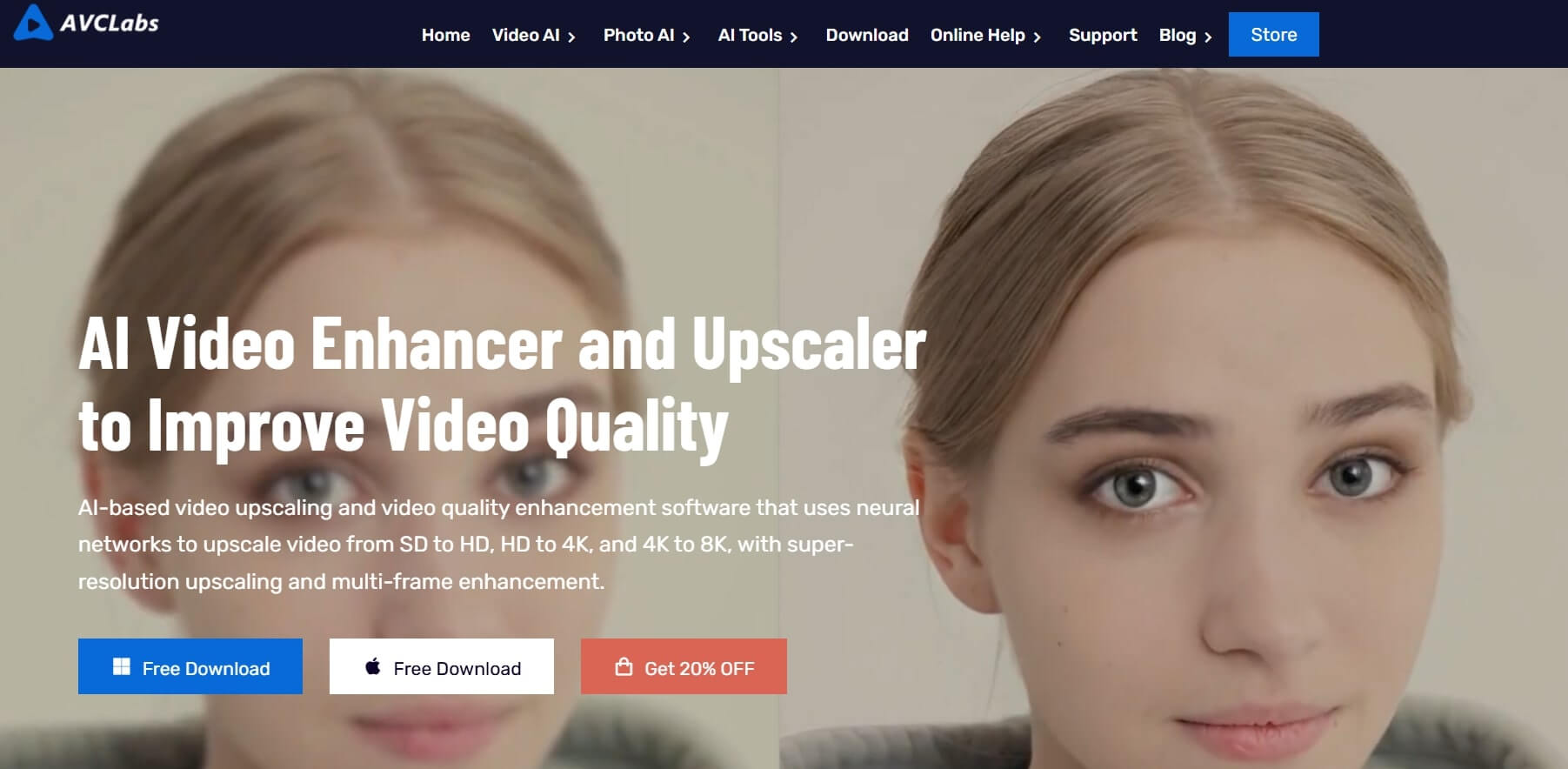Click the shopping bag icon for discount
This screenshot has width=1568, height=769.
[x=624, y=667]
